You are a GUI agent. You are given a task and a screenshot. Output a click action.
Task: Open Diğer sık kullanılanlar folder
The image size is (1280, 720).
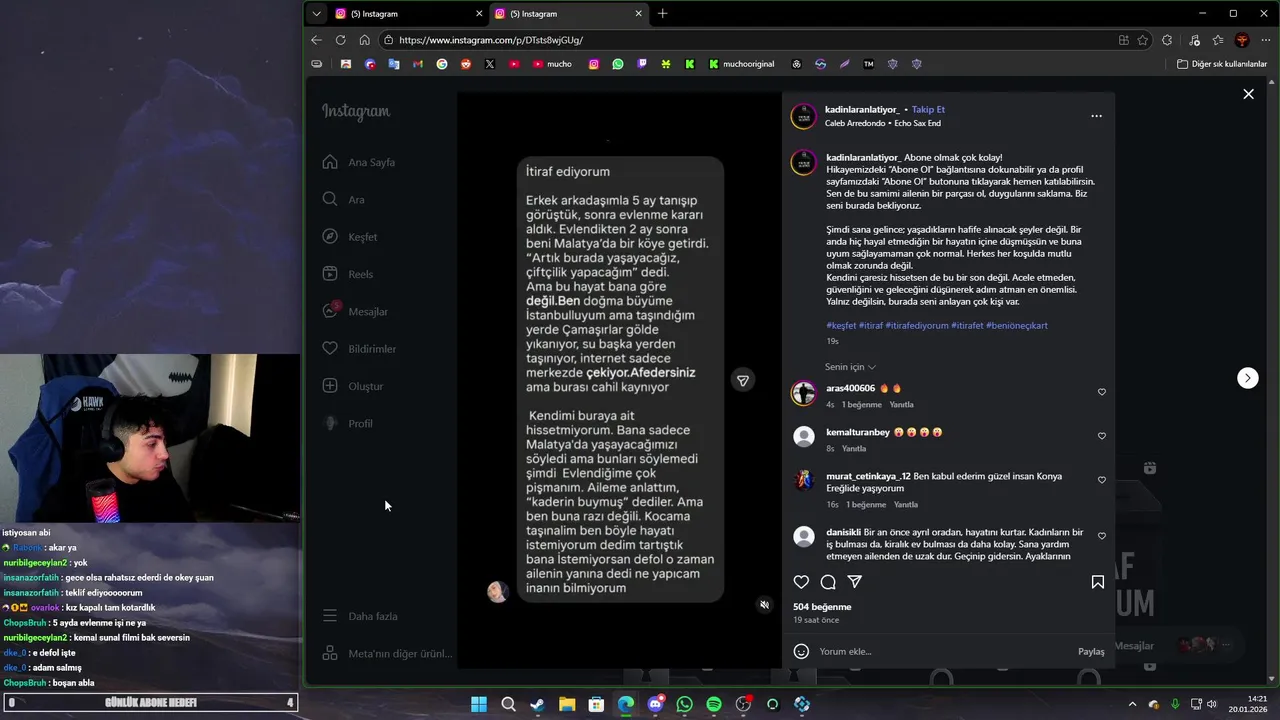[x=1222, y=64]
